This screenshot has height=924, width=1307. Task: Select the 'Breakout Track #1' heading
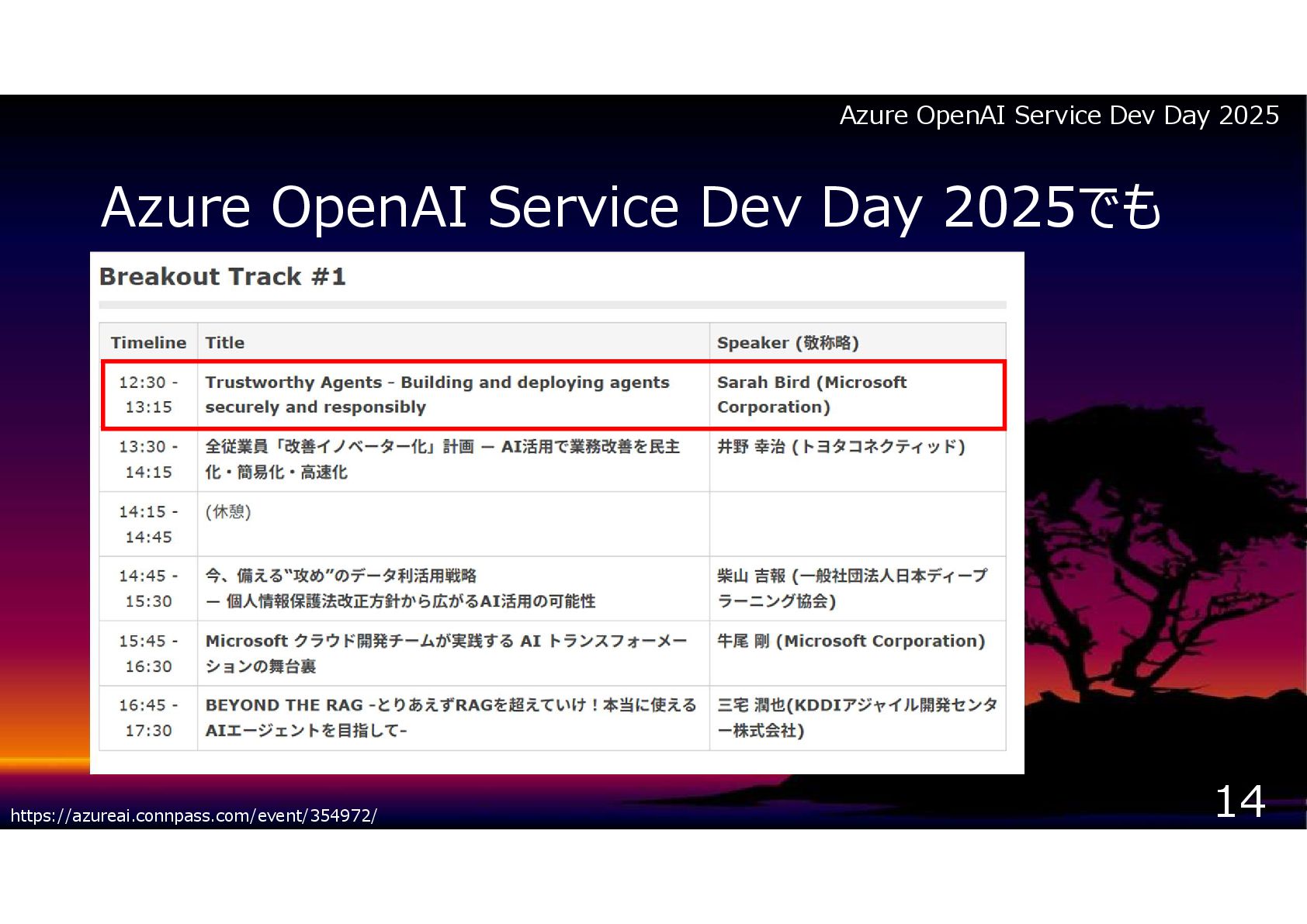coord(222,277)
